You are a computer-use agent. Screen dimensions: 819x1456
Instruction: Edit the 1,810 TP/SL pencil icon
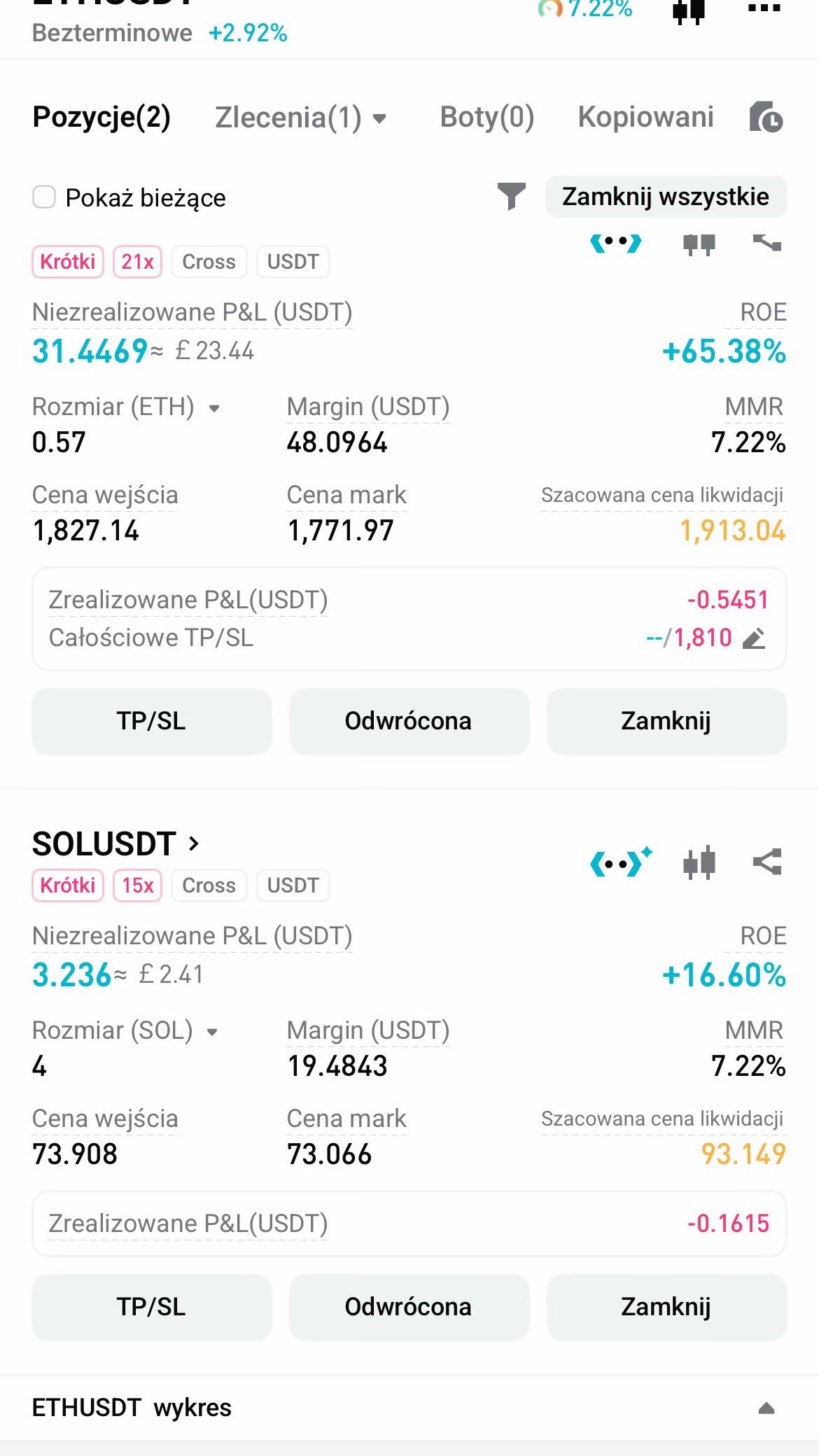(x=754, y=638)
